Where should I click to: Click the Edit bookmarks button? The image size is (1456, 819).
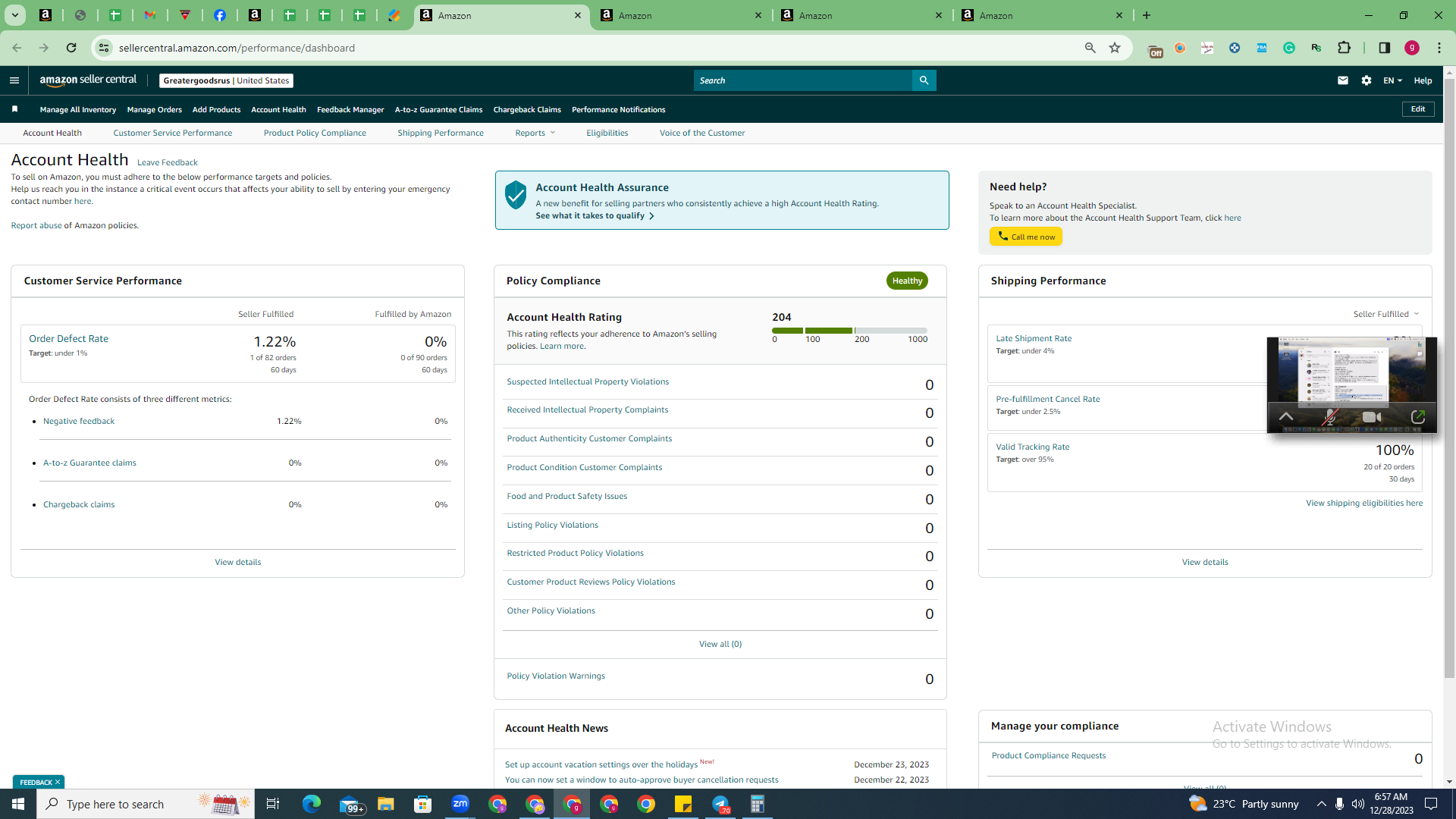pyautogui.click(x=1418, y=109)
